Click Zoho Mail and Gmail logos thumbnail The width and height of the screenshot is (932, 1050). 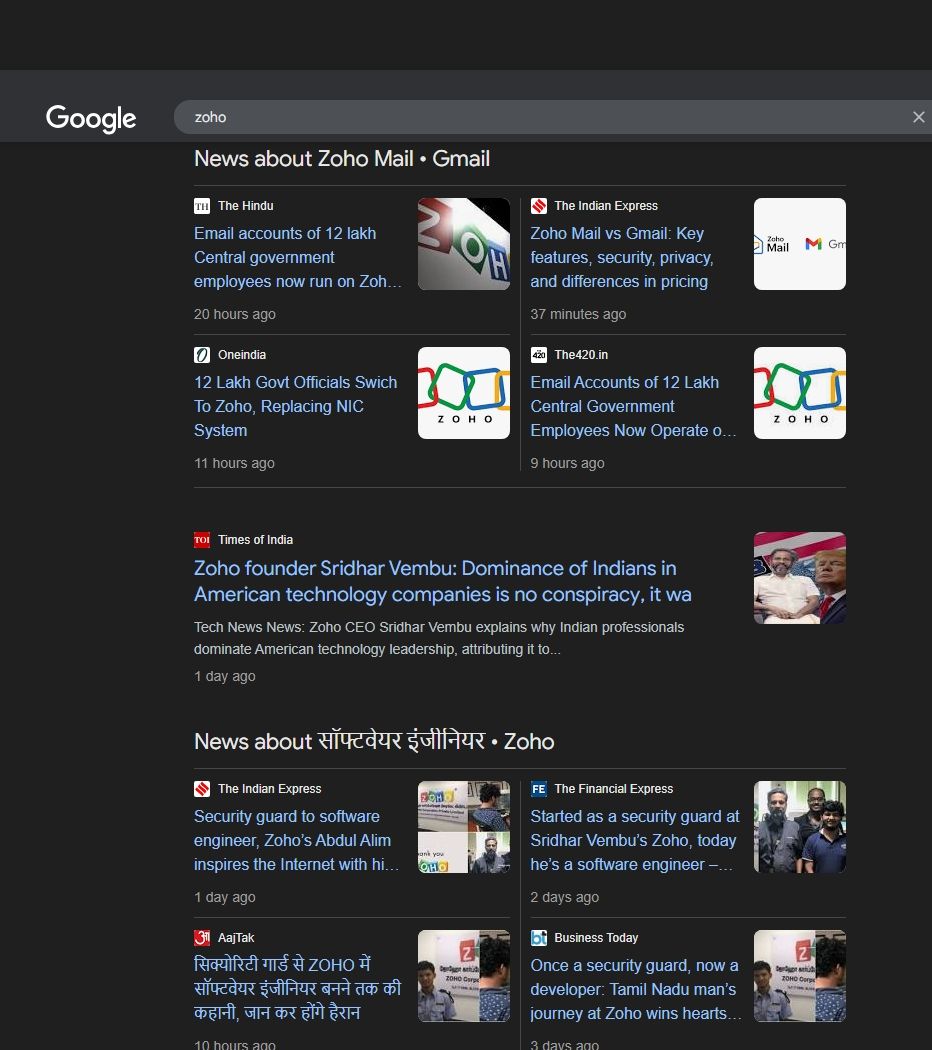pos(799,244)
